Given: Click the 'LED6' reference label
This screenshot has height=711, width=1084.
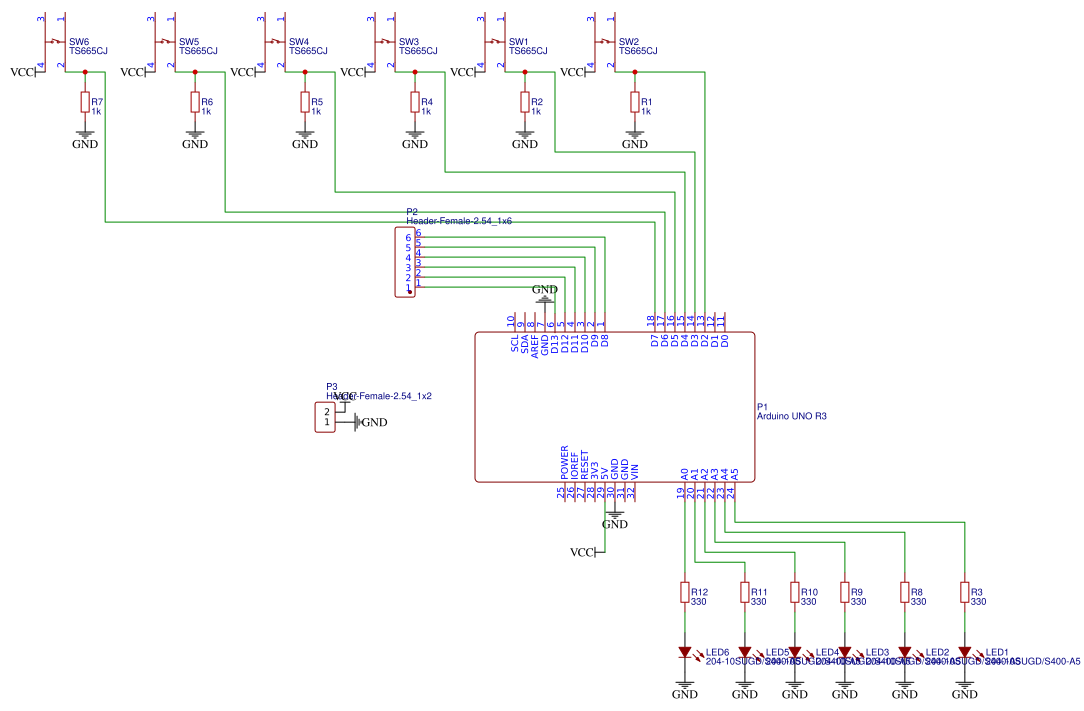Looking at the screenshot, I should pyautogui.click(x=718, y=652).
